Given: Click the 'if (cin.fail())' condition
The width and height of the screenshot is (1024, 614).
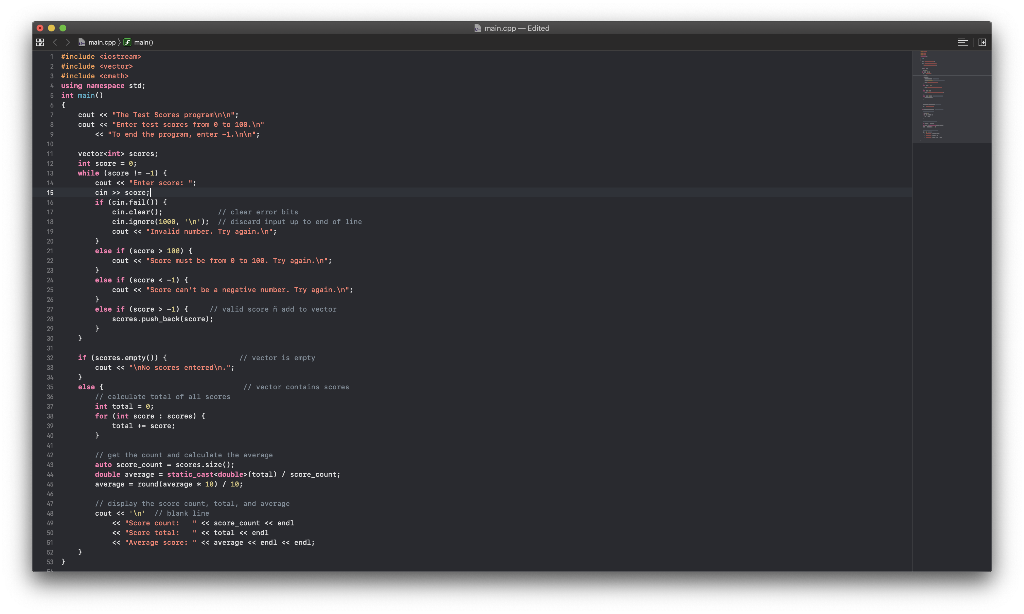Looking at the screenshot, I should click(x=131, y=202).
